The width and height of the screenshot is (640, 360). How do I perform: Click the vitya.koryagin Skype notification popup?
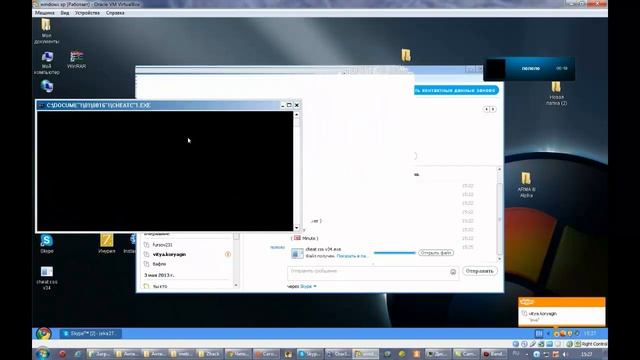[x=562, y=312]
